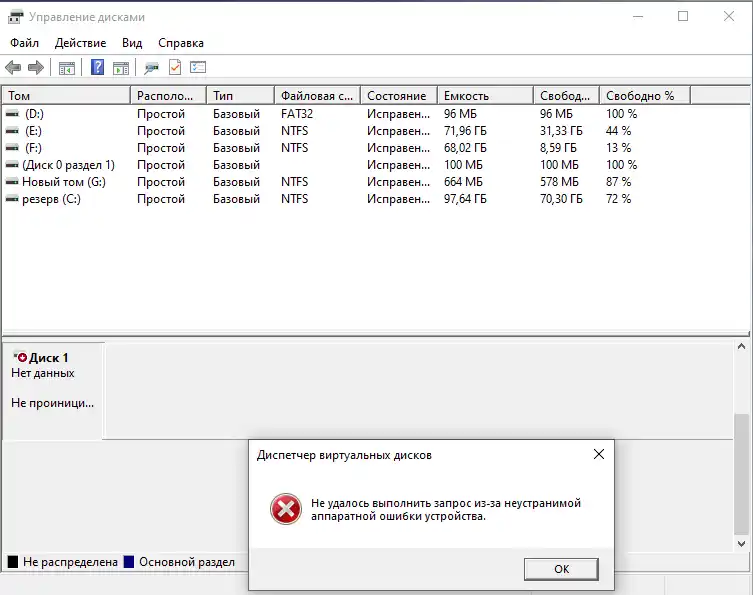Select drive icon of Диск 0 раздел 1
The height and width of the screenshot is (595, 753).
12,165
